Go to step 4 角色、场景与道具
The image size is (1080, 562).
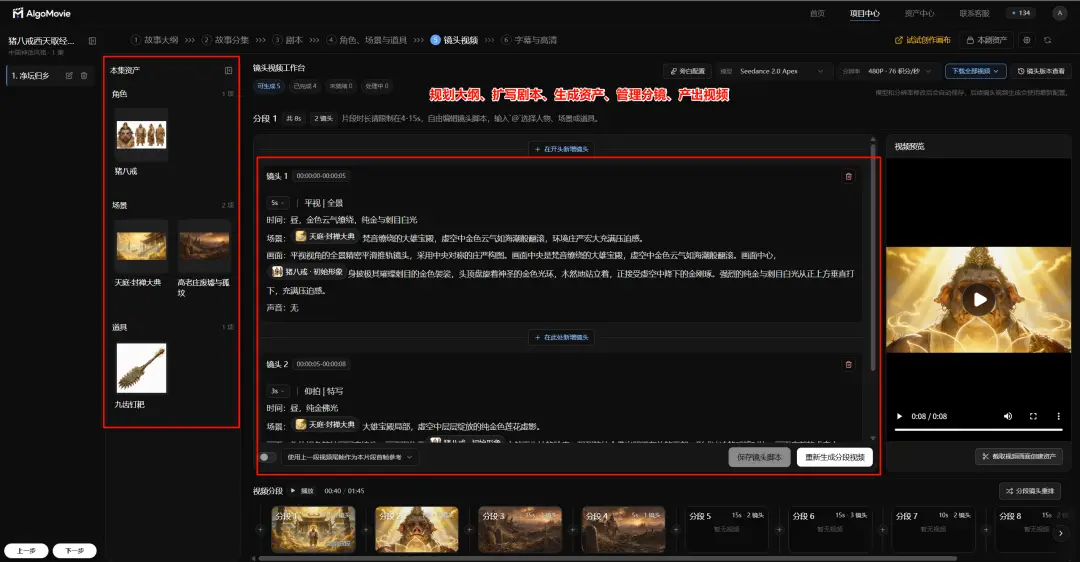click(x=367, y=40)
